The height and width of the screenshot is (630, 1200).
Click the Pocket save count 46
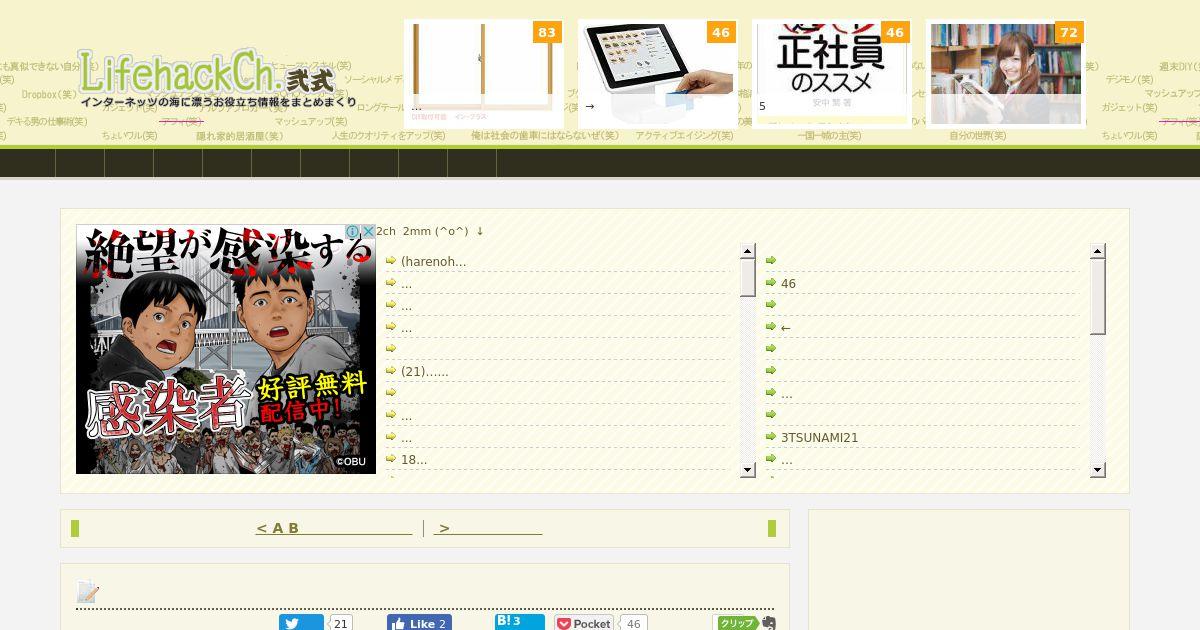(x=633, y=623)
